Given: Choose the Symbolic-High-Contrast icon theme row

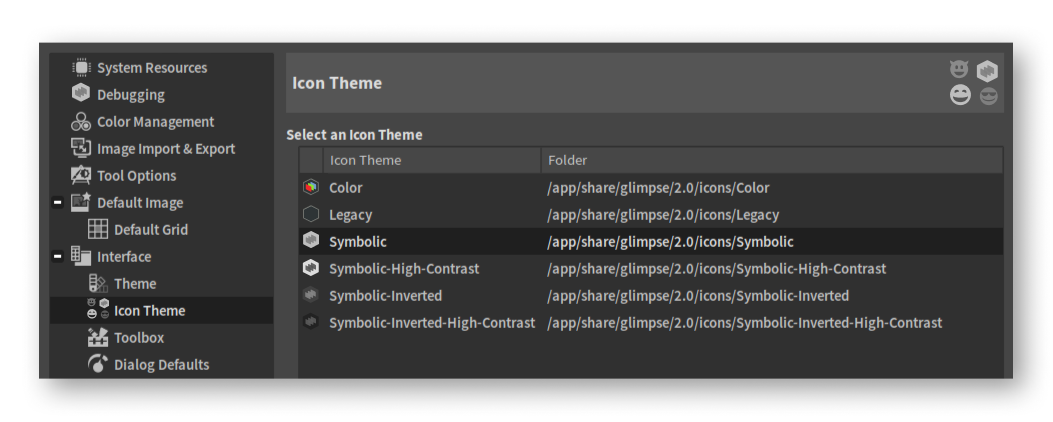Looking at the screenshot, I should [x=651, y=269].
